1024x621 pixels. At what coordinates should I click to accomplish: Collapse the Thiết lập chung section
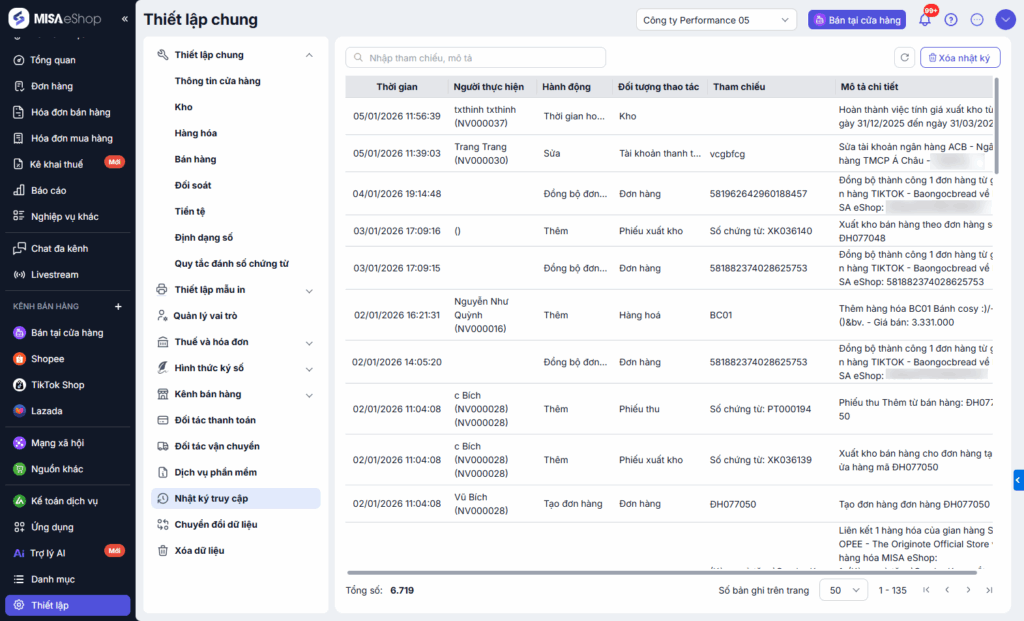click(309, 55)
